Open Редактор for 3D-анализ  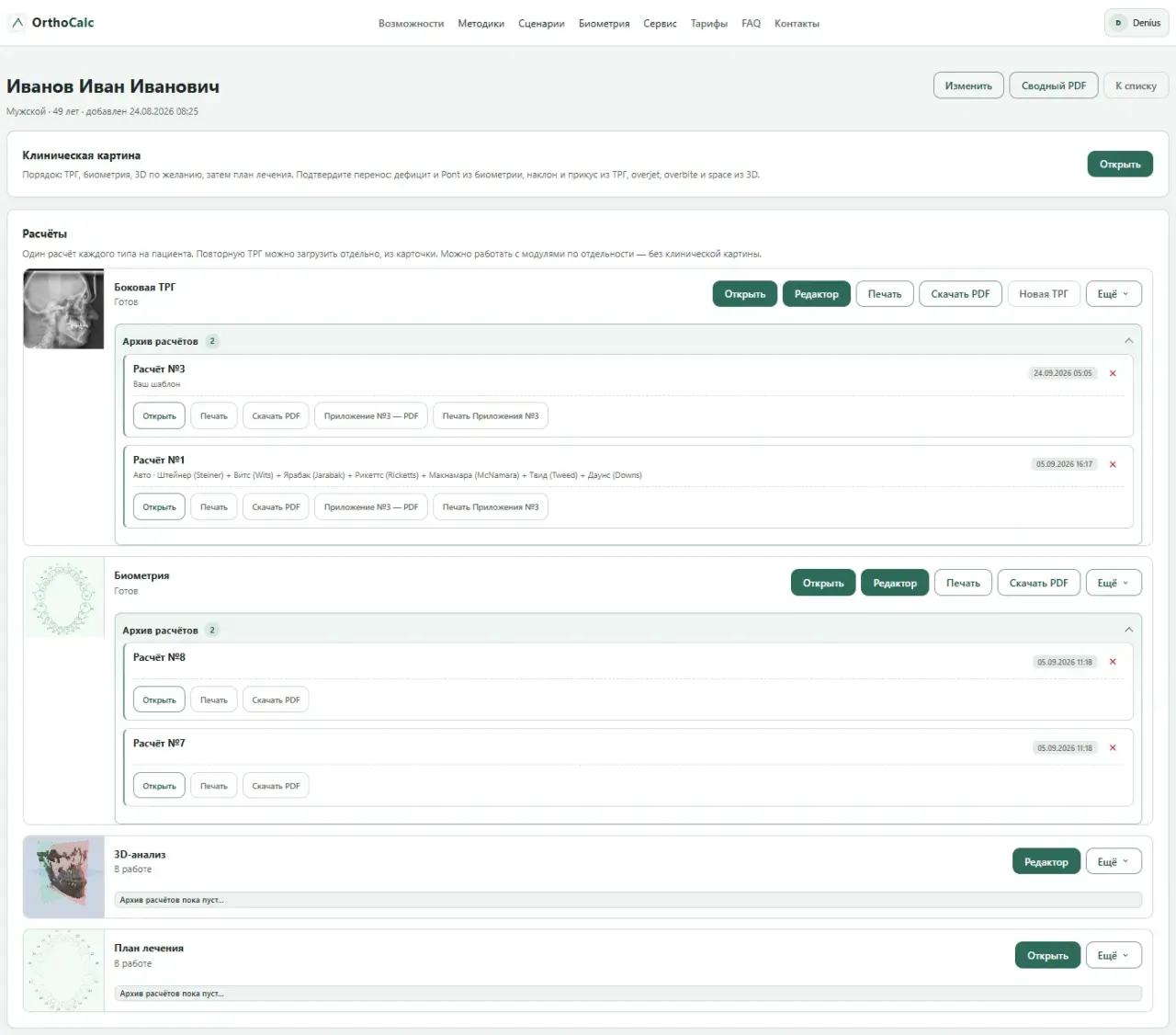pos(1046,862)
